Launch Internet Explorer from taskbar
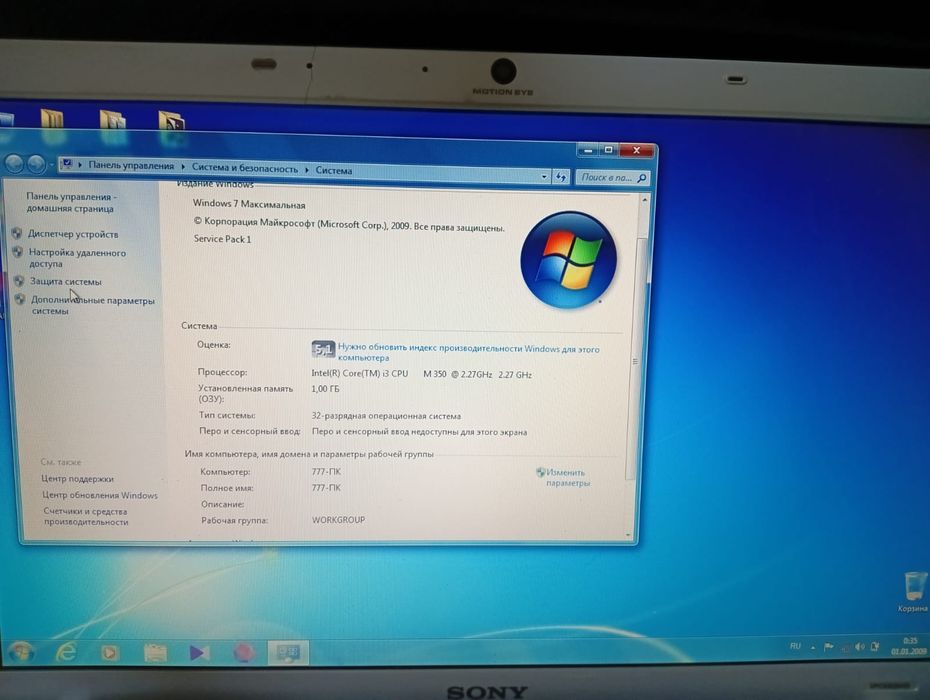The width and height of the screenshot is (930, 700). click(66, 652)
